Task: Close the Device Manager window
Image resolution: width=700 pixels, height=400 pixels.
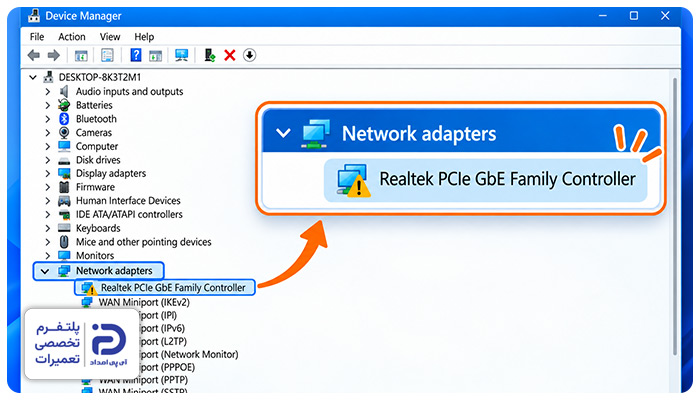Action: click(665, 16)
